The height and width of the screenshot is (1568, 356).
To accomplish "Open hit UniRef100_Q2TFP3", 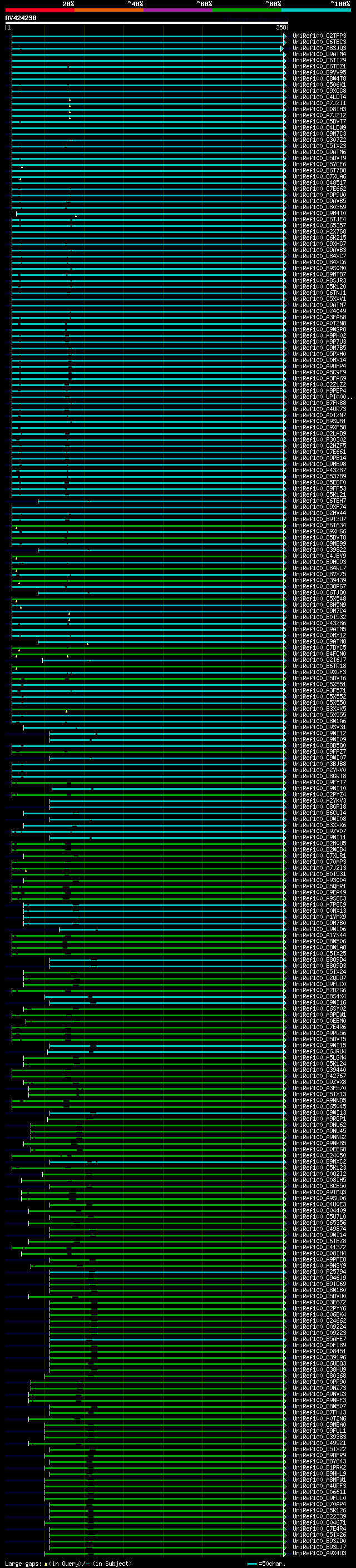I will (319, 36).
